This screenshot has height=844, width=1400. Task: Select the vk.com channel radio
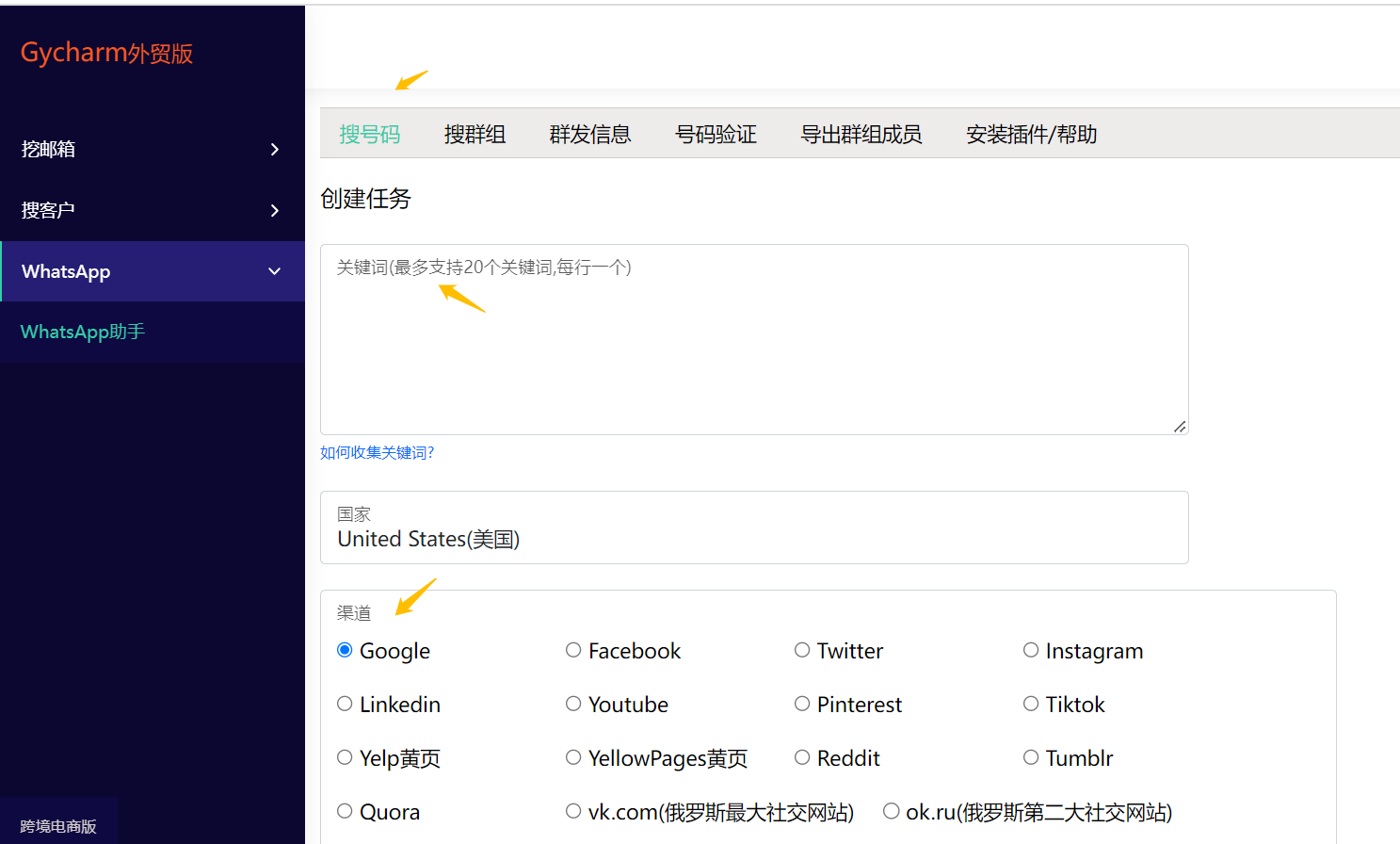(573, 811)
